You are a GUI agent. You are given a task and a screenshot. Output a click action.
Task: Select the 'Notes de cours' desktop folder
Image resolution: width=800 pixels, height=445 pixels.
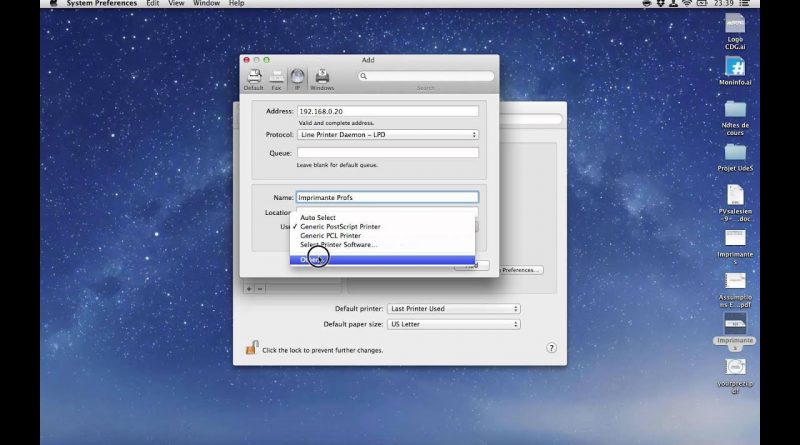point(735,118)
